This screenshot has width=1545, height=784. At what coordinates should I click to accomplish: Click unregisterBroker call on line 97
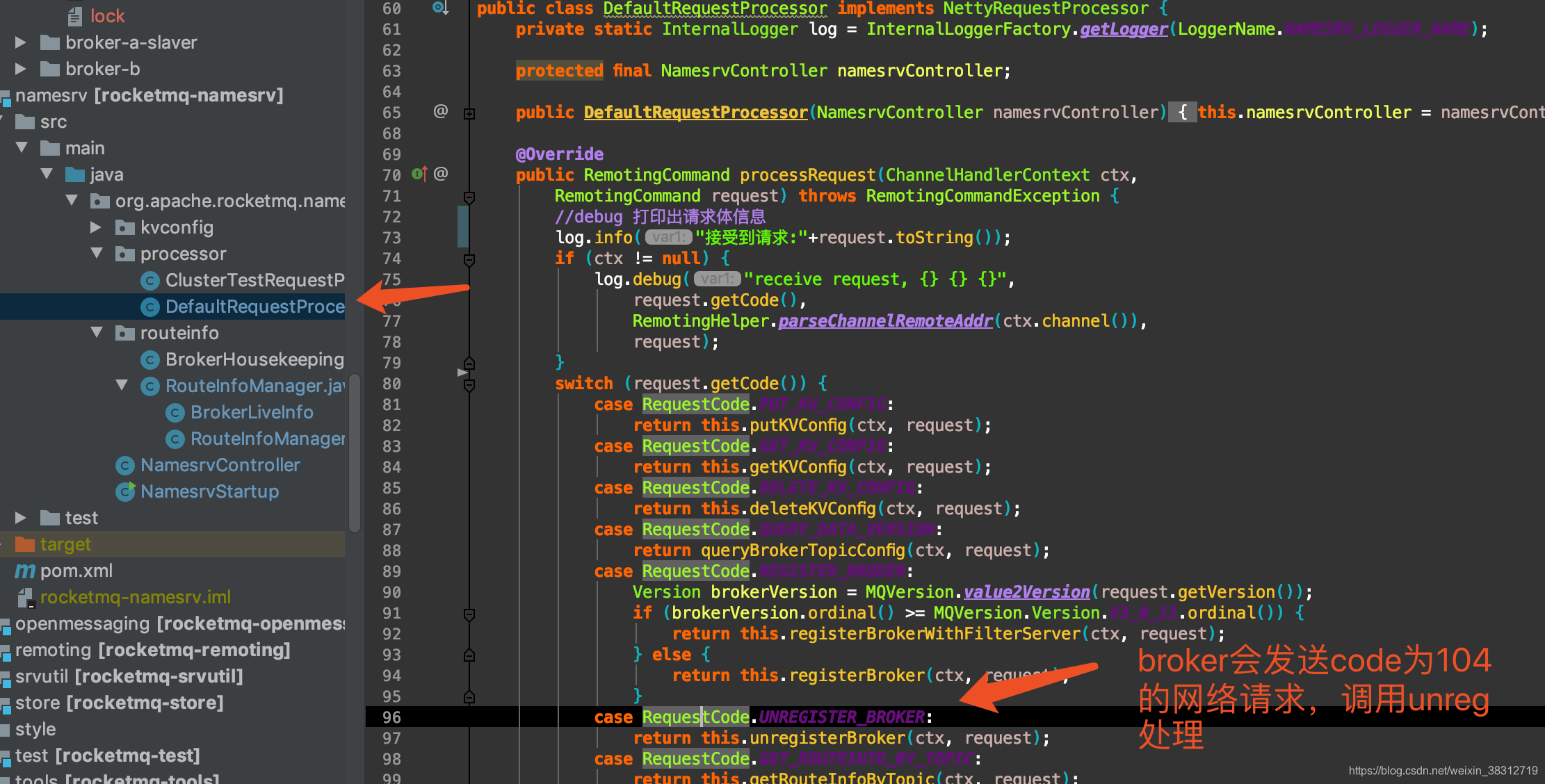click(827, 738)
